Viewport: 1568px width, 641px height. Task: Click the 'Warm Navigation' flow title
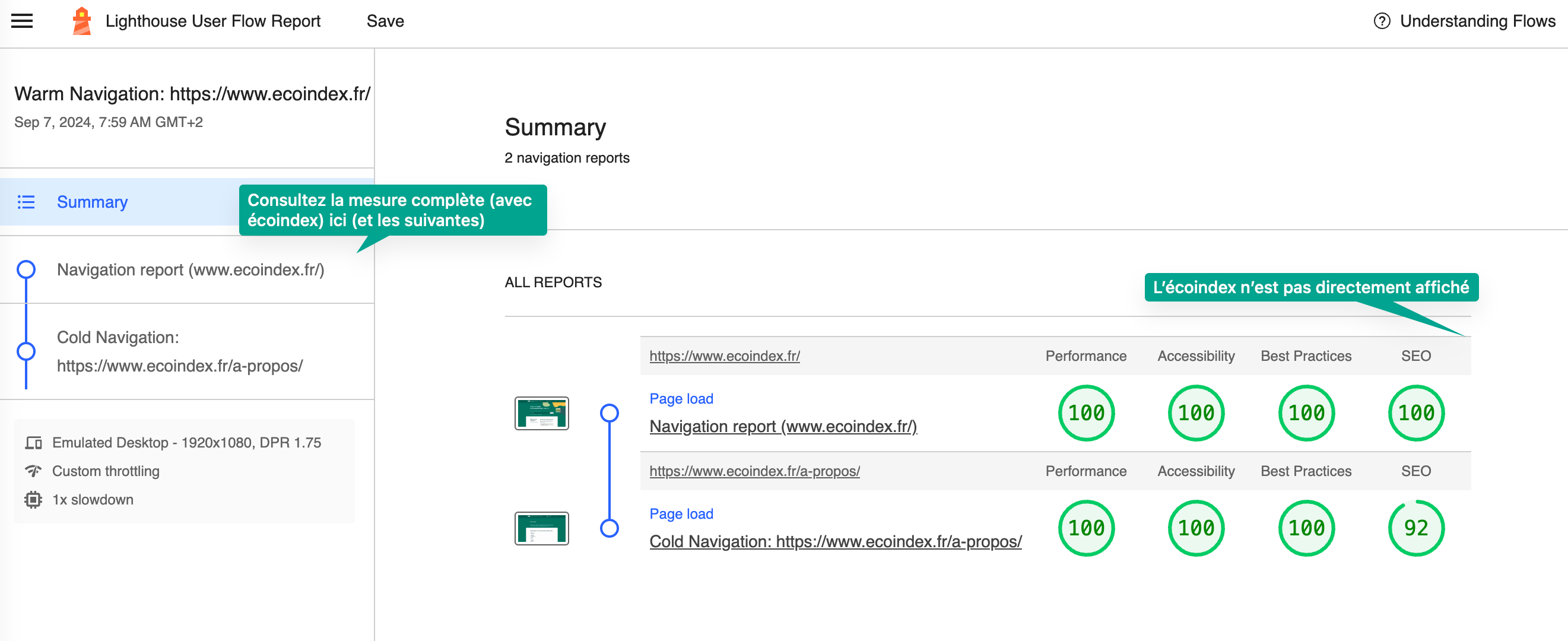pyautogui.click(x=192, y=94)
